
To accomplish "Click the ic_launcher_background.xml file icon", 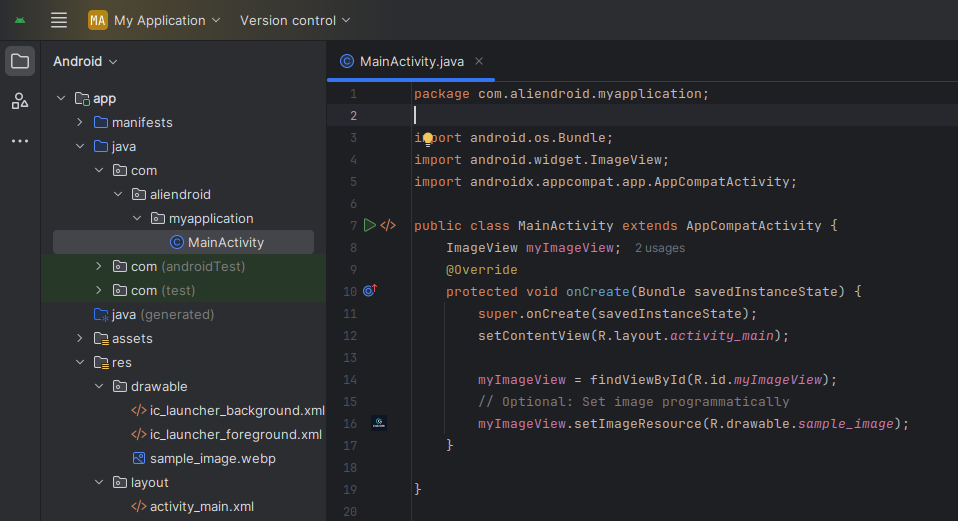I will (x=139, y=410).
